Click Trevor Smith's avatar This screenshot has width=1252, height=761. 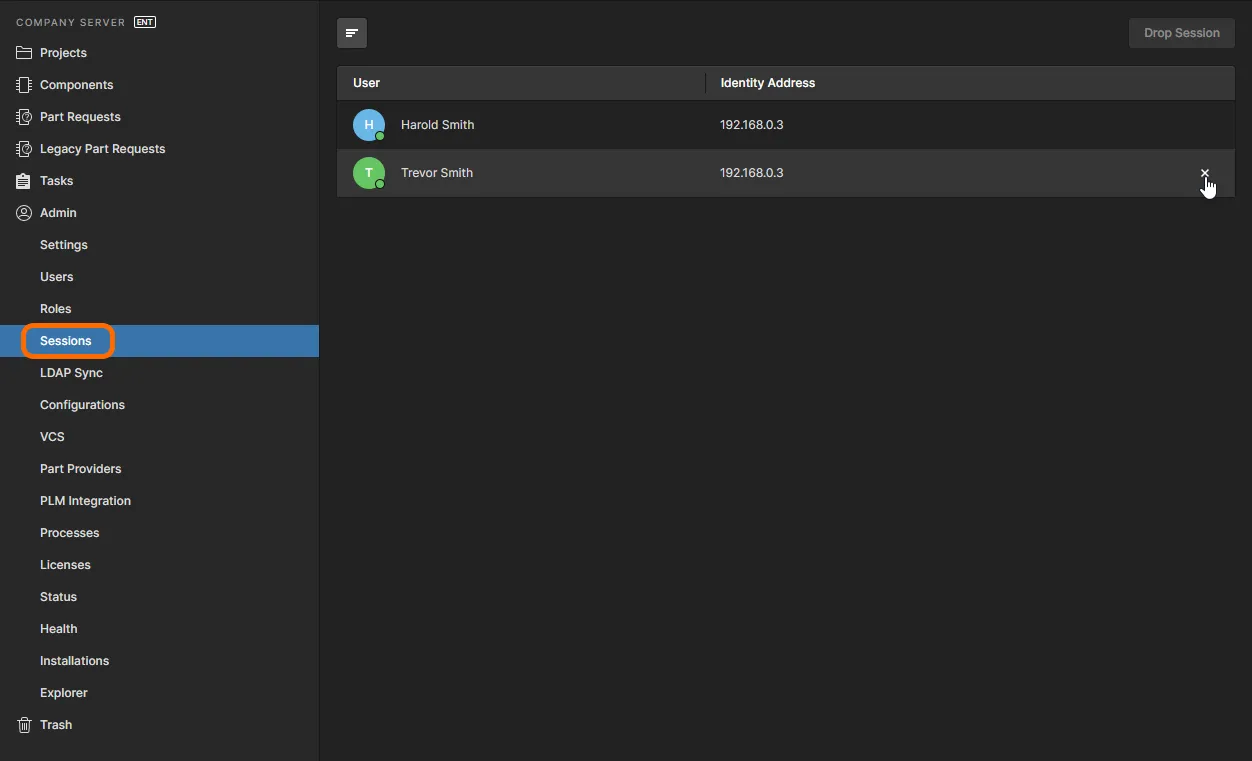pyautogui.click(x=369, y=173)
